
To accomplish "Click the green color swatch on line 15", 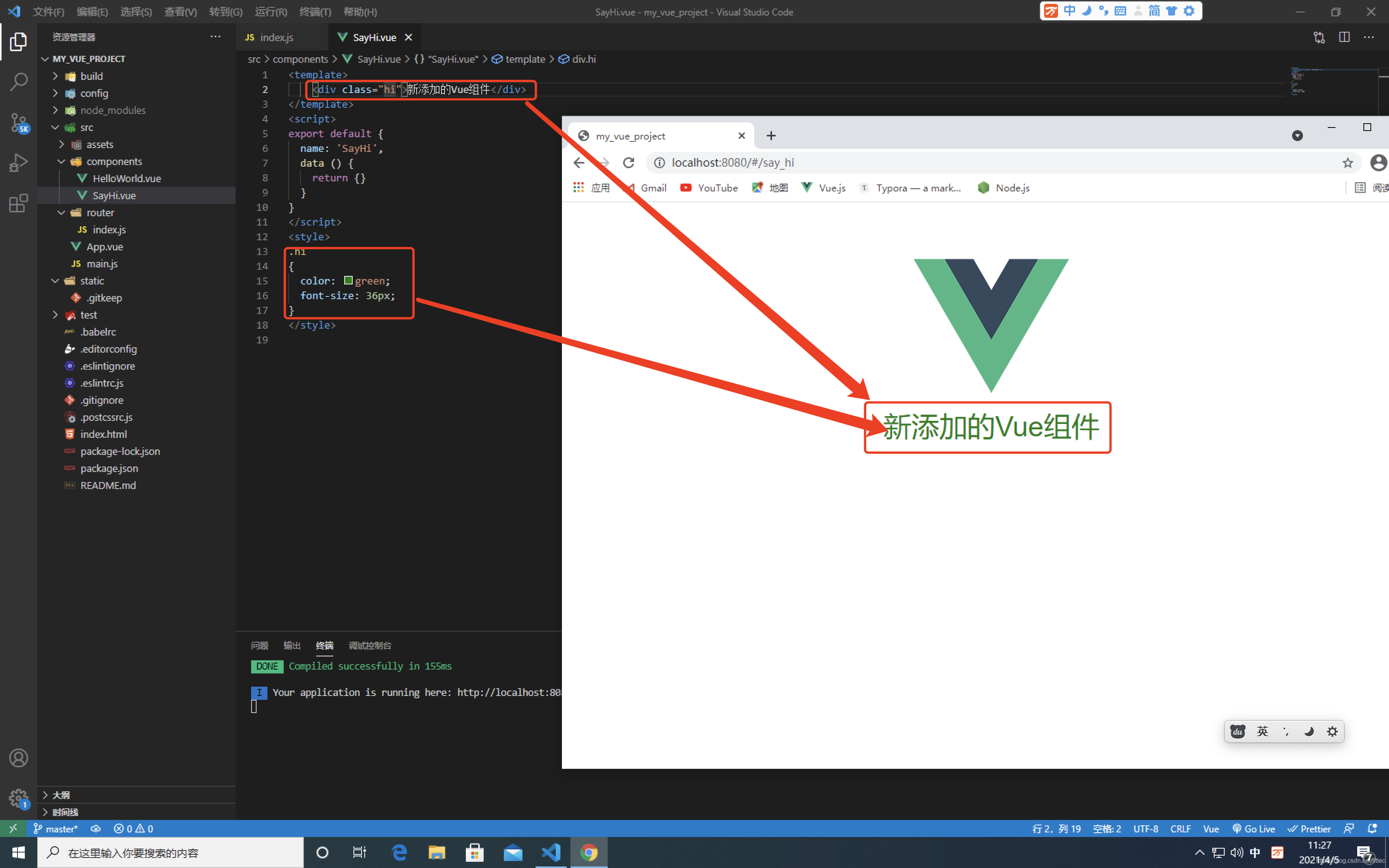I will pyautogui.click(x=348, y=280).
